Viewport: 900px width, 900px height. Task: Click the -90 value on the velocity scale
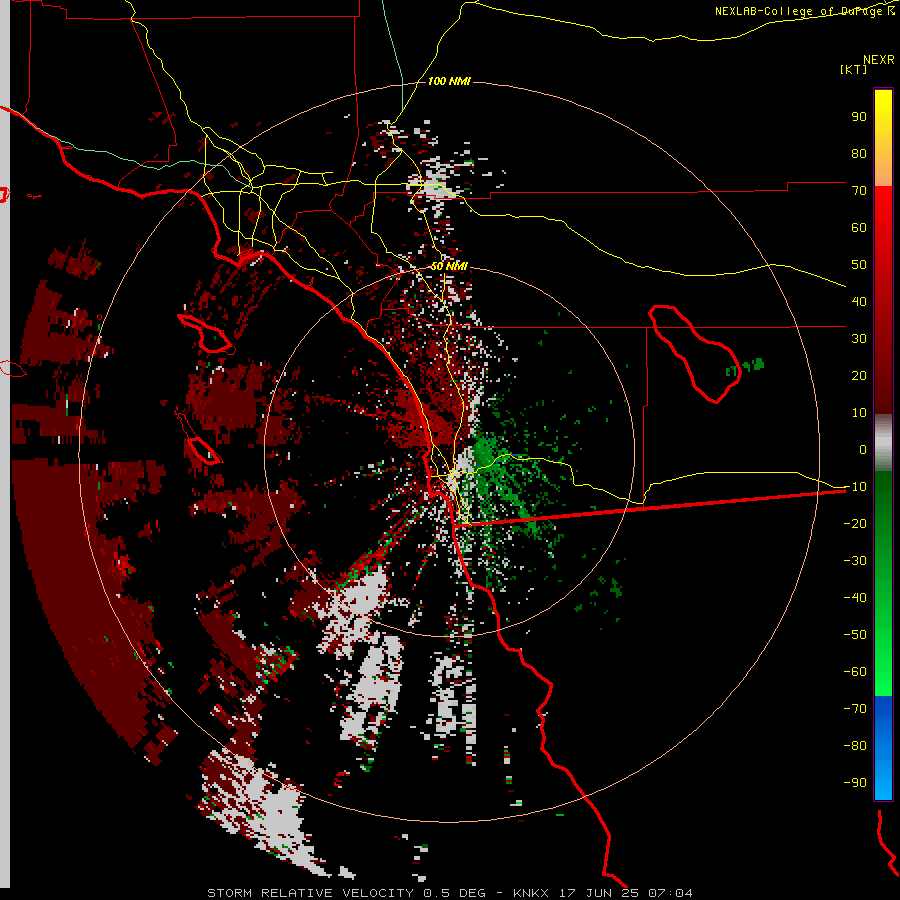pos(855,783)
